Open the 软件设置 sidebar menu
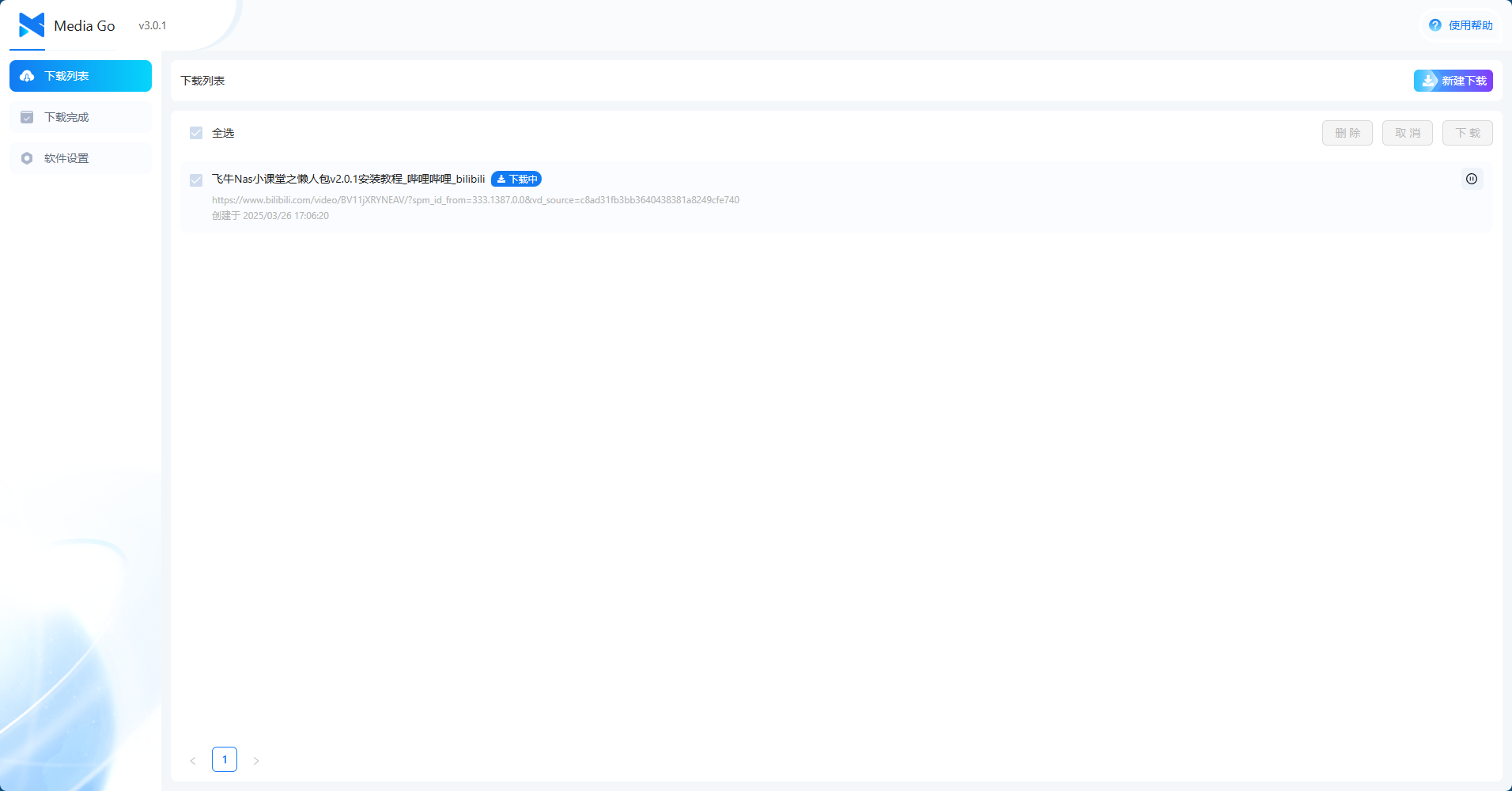Image resolution: width=1512 pixels, height=791 pixels. click(81, 158)
